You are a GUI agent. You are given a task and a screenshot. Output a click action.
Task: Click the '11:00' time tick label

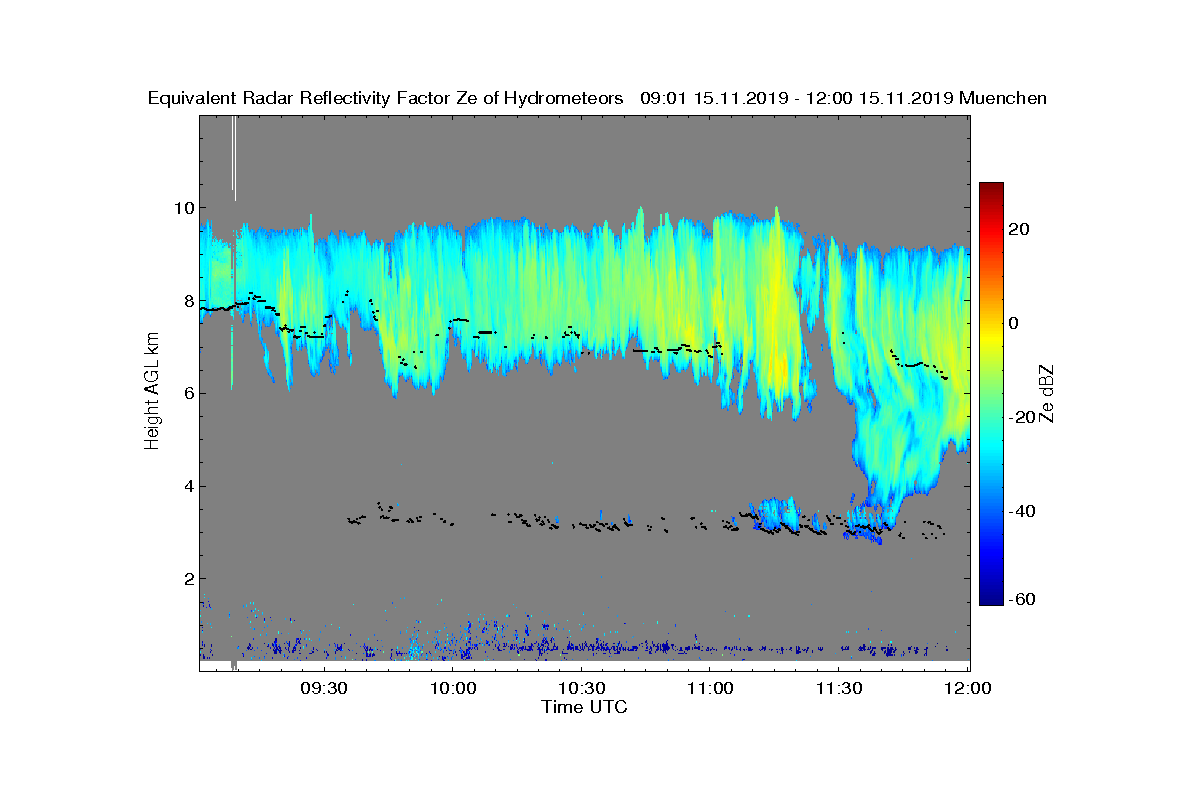(710, 689)
